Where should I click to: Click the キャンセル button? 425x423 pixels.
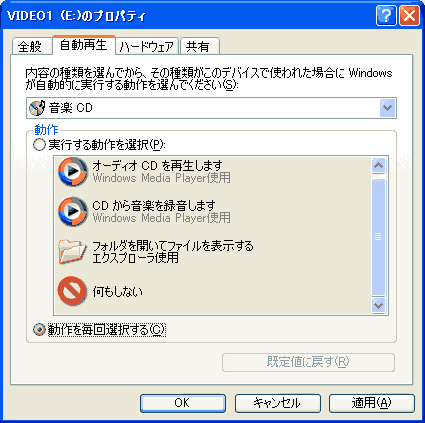tap(278, 403)
